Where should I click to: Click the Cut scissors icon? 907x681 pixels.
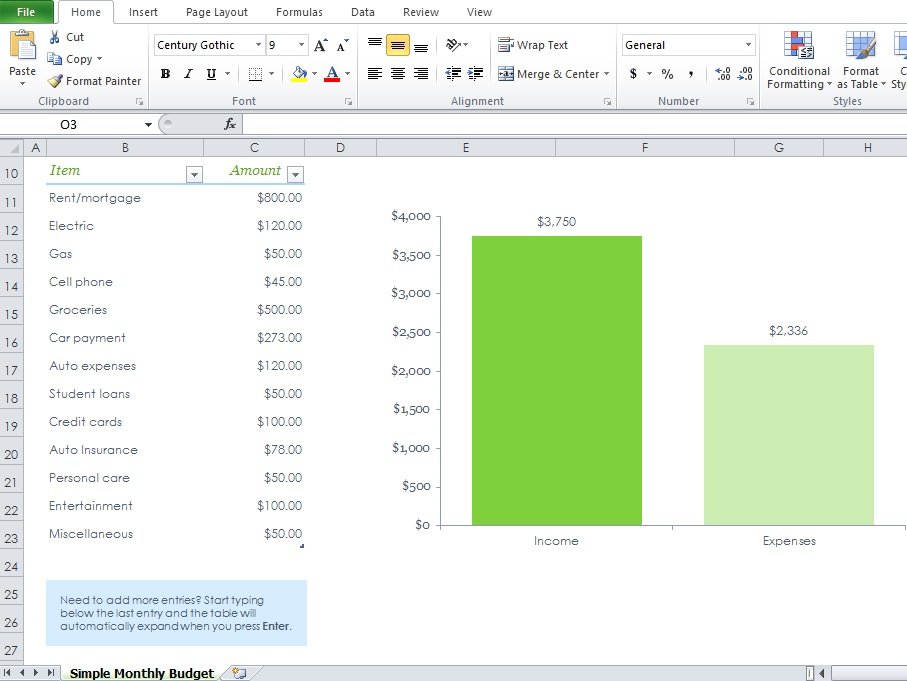coord(54,37)
